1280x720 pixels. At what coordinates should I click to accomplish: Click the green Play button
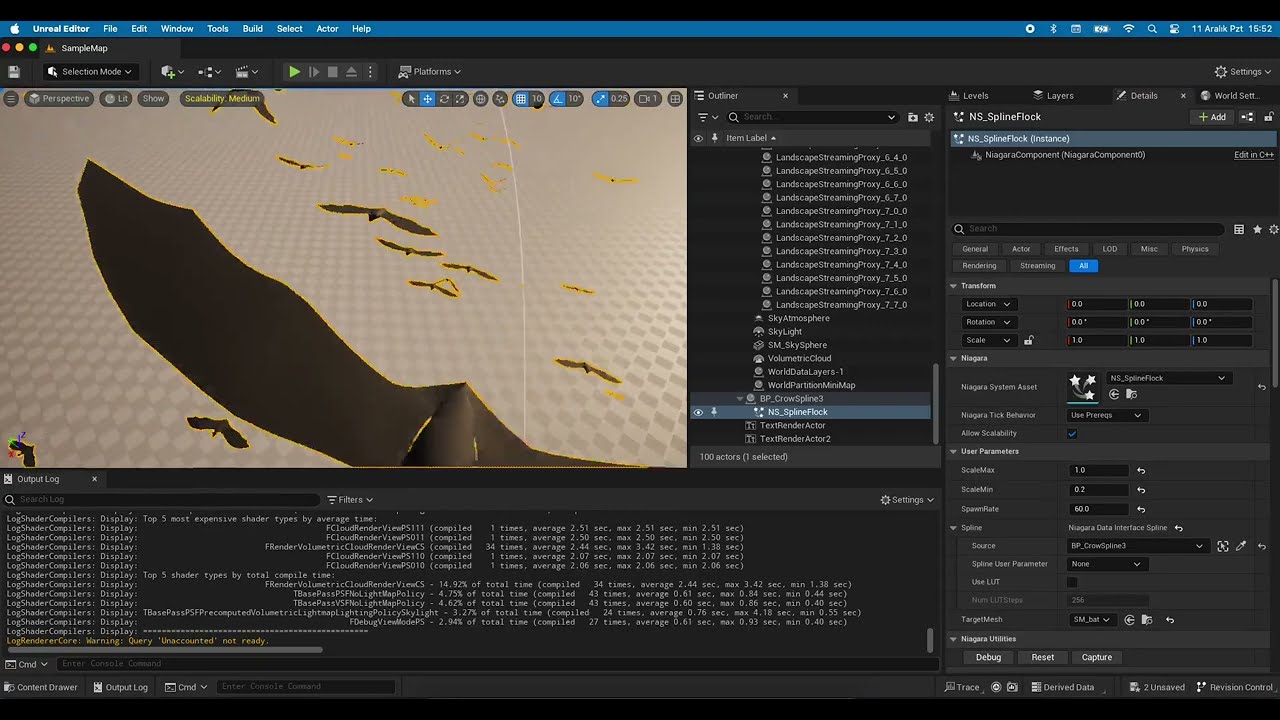(x=294, y=72)
